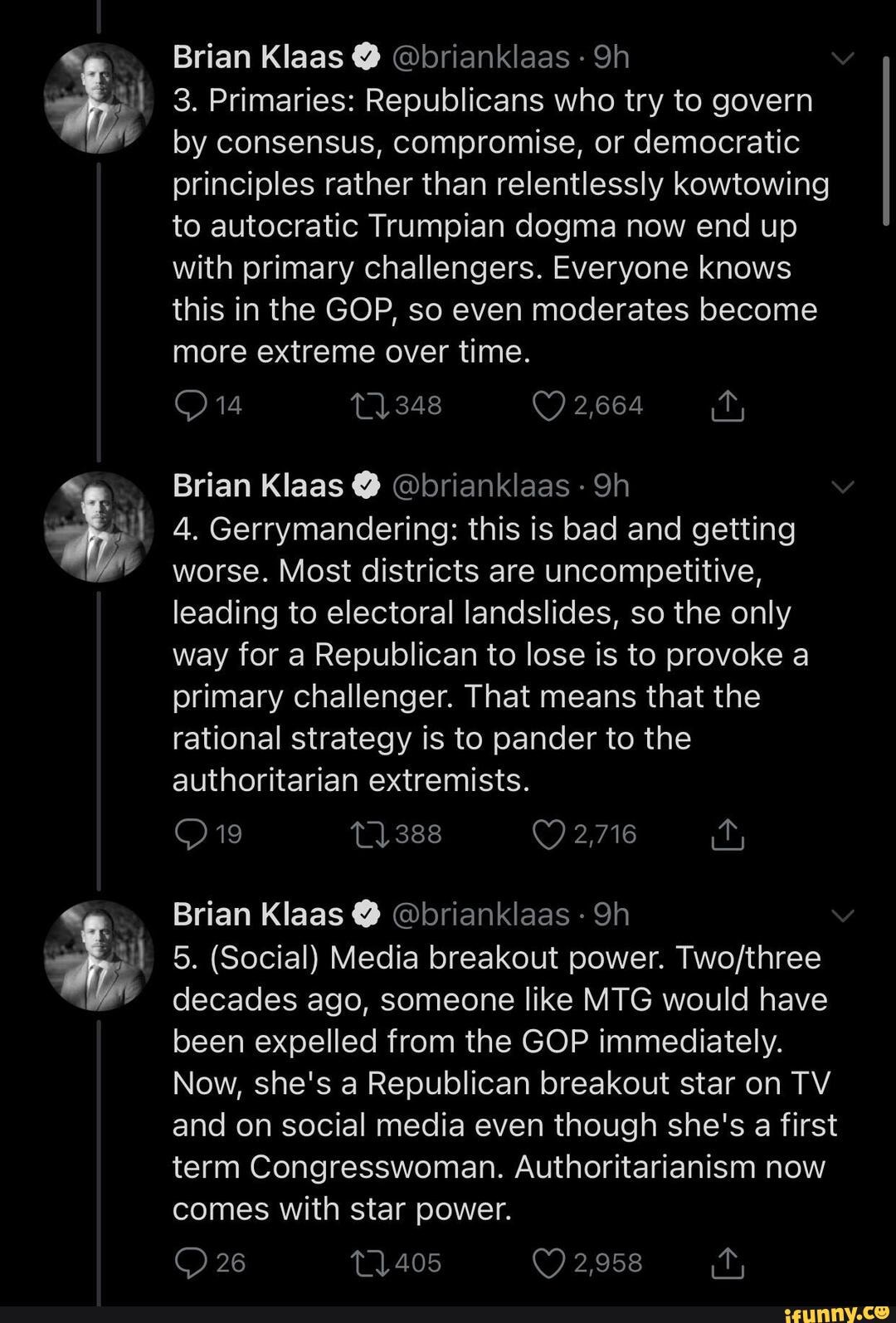
Task: Open the Primaries tweet options chevron
Action: click(842, 59)
